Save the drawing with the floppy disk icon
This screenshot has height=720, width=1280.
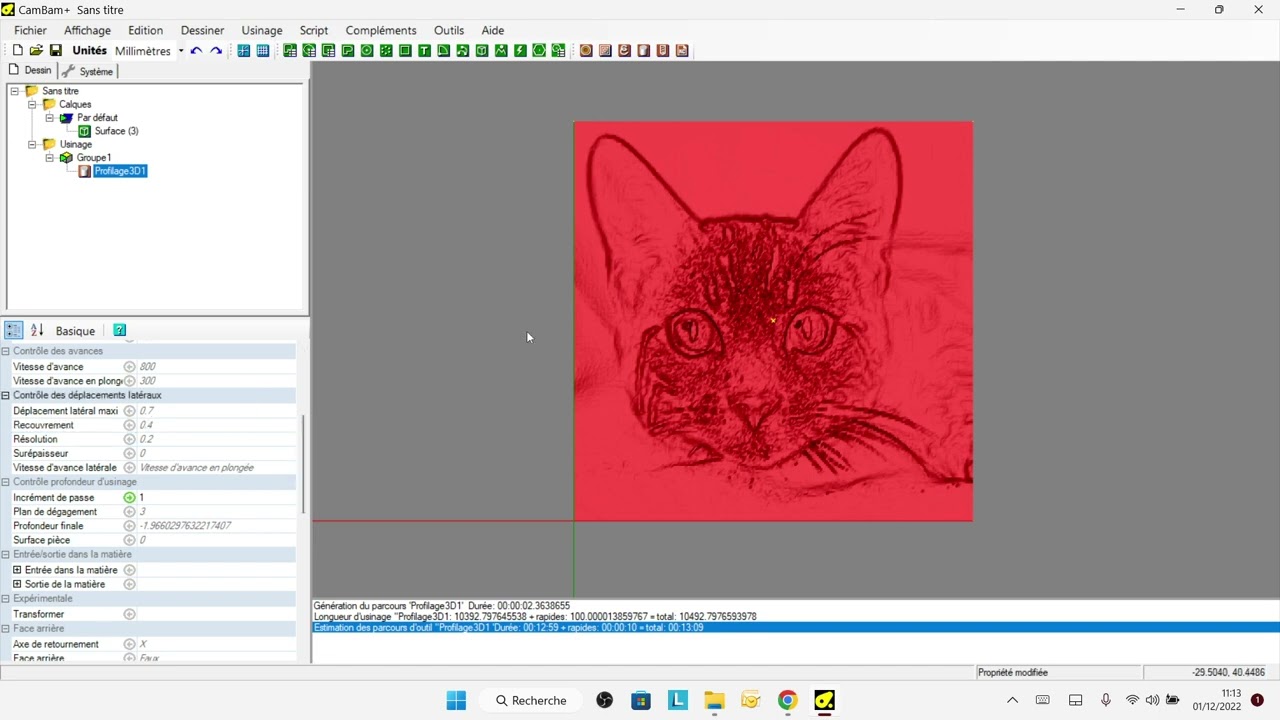pyautogui.click(x=55, y=50)
